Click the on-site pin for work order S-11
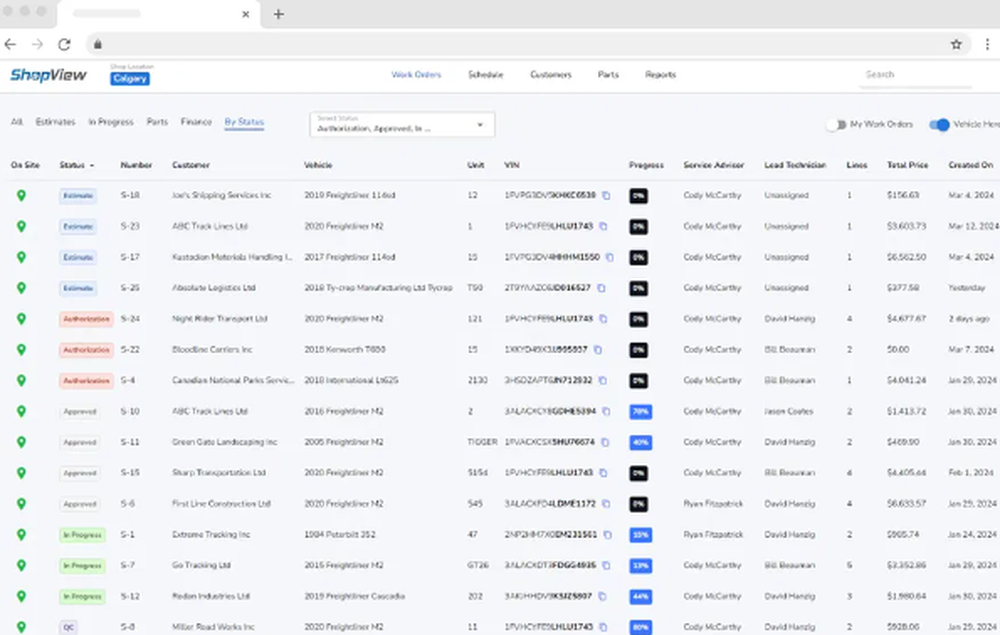1000x635 pixels. [21, 442]
